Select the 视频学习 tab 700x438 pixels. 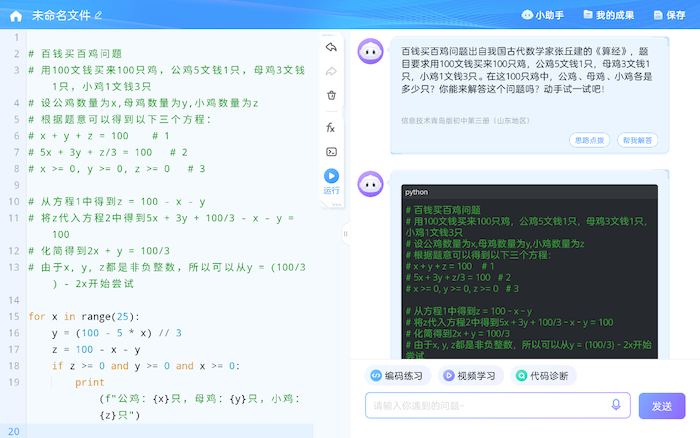469,376
